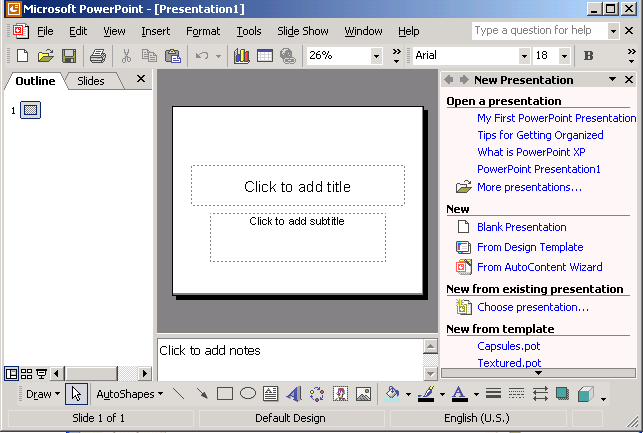Insert a chart using the chart icon
Viewport: 643px width, 433px height.
tap(242, 56)
